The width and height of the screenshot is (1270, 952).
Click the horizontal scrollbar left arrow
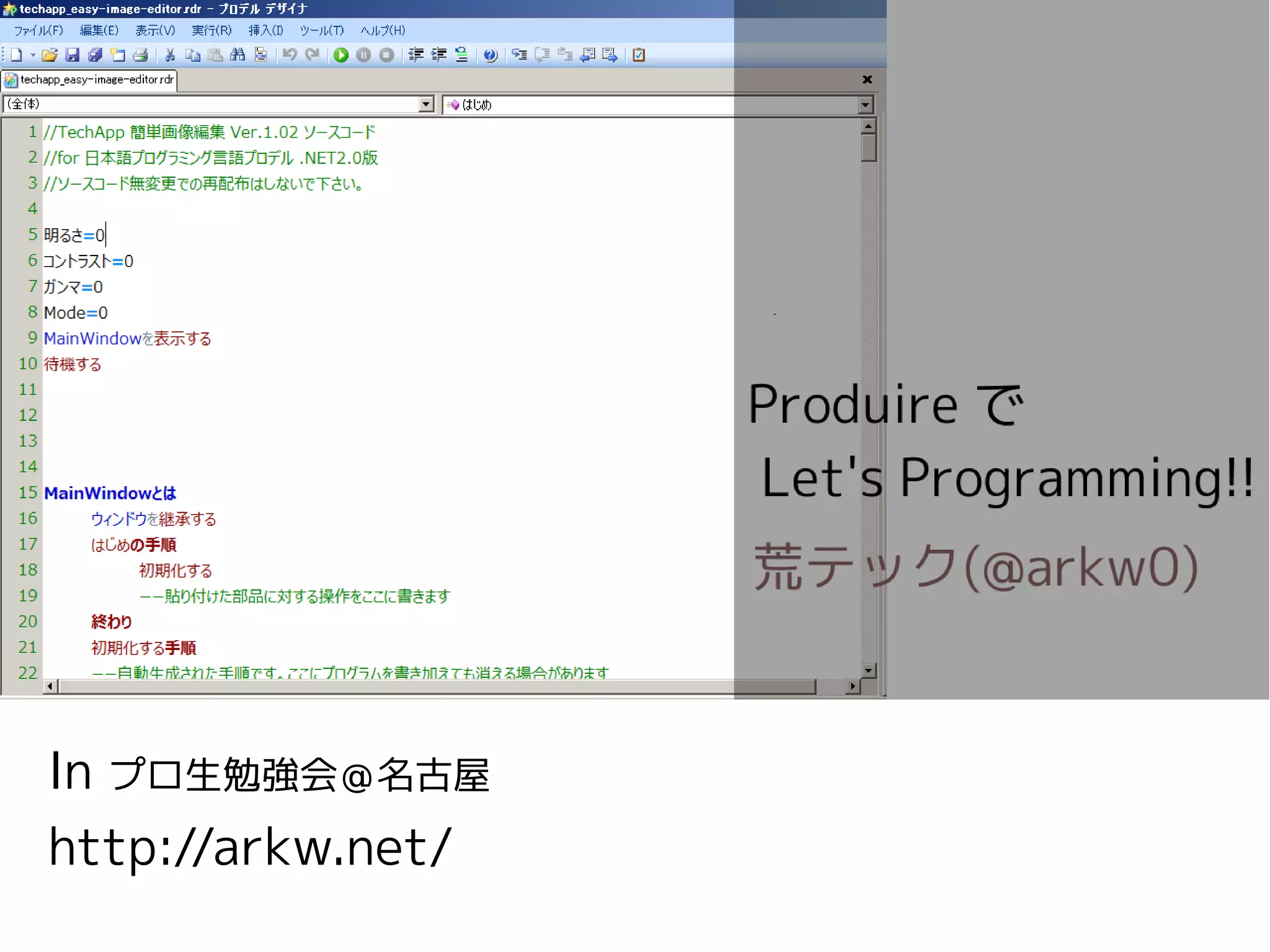[x=51, y=686]
